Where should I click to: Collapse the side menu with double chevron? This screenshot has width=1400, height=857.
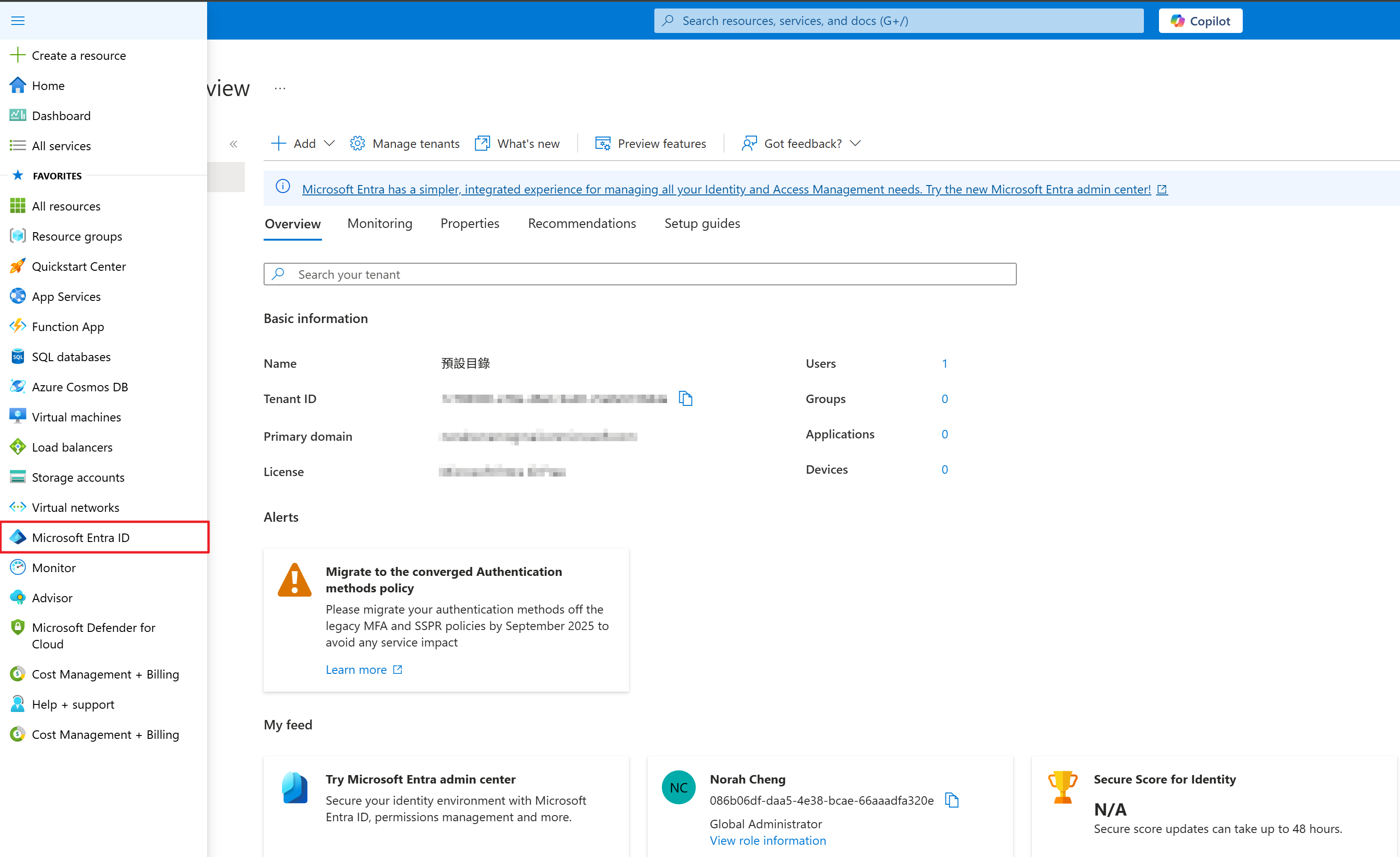coord(233,144)
